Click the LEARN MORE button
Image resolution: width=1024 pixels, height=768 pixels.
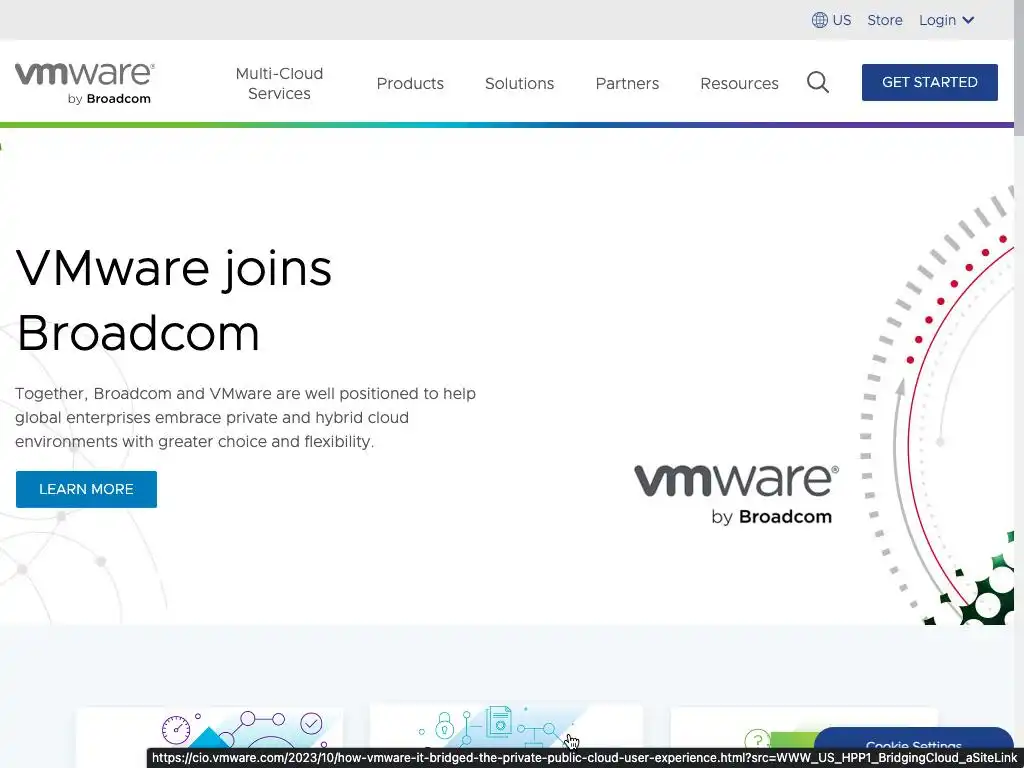click(86, 489)
